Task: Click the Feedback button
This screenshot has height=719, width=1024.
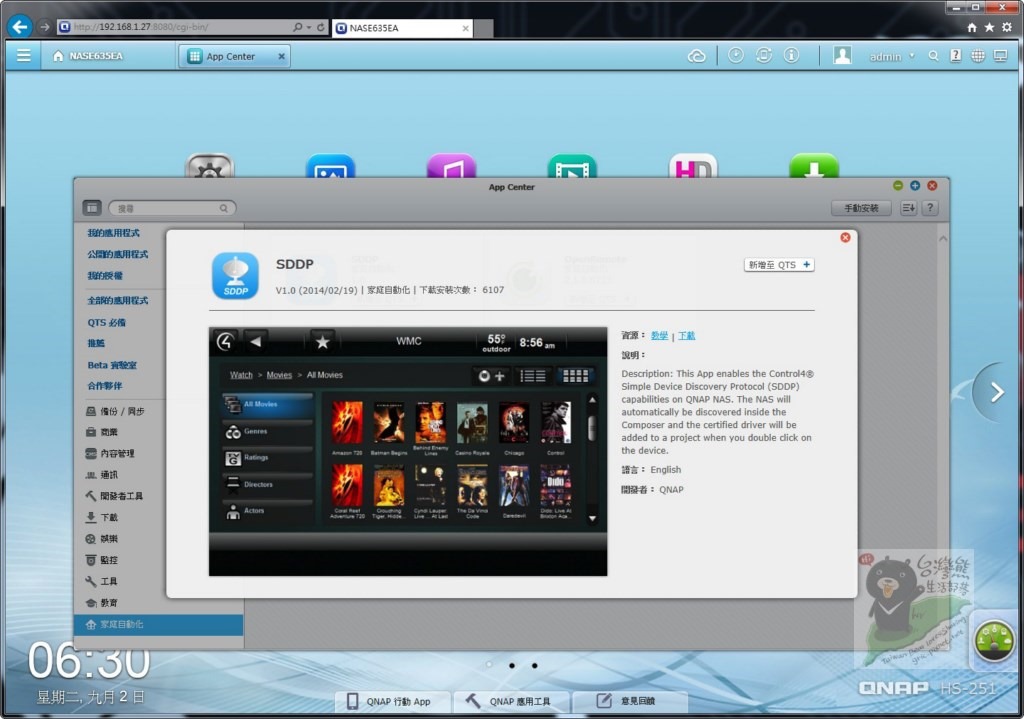Action: 630,701
